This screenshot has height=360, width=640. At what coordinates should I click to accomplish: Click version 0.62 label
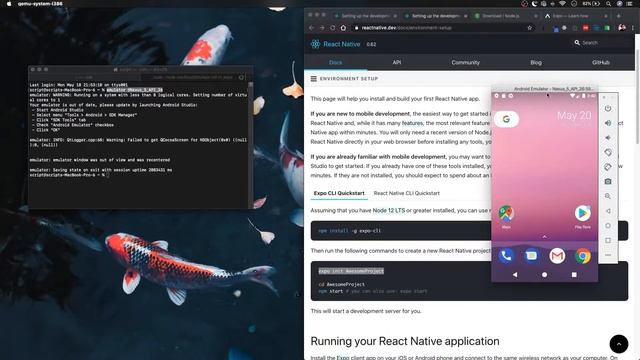[371, 44]
